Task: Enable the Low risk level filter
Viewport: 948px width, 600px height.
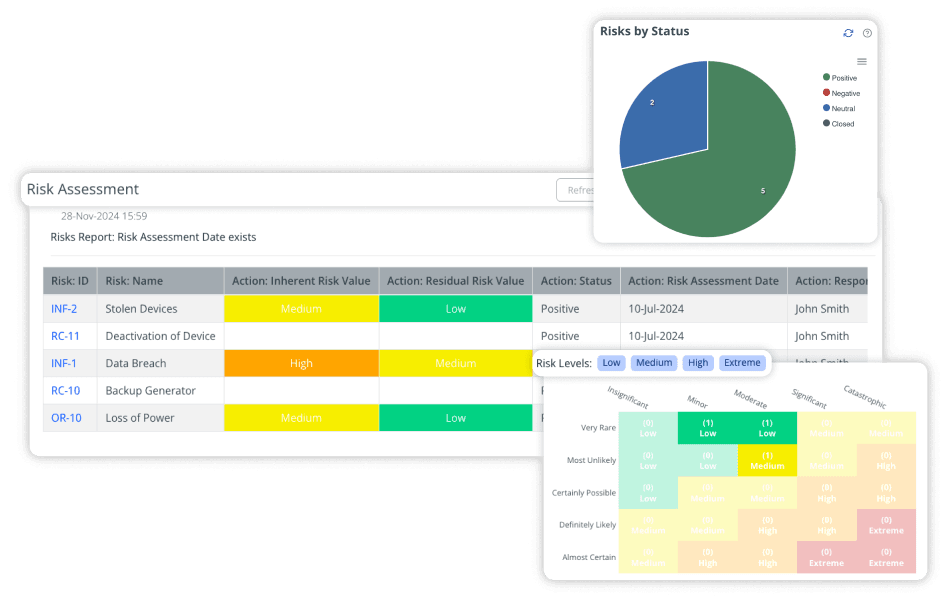Action: 611,363
